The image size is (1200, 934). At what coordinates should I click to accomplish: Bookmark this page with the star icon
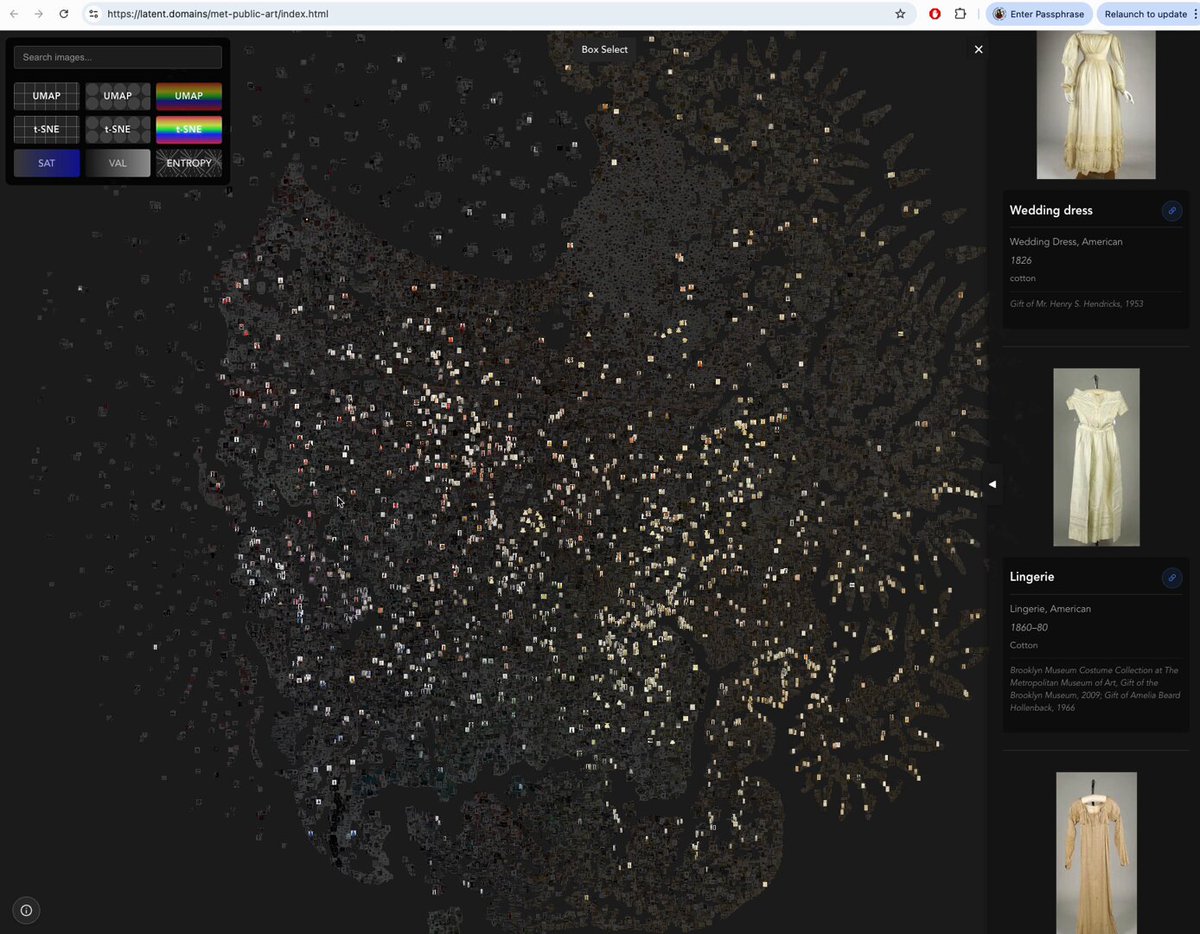[900, 14]
